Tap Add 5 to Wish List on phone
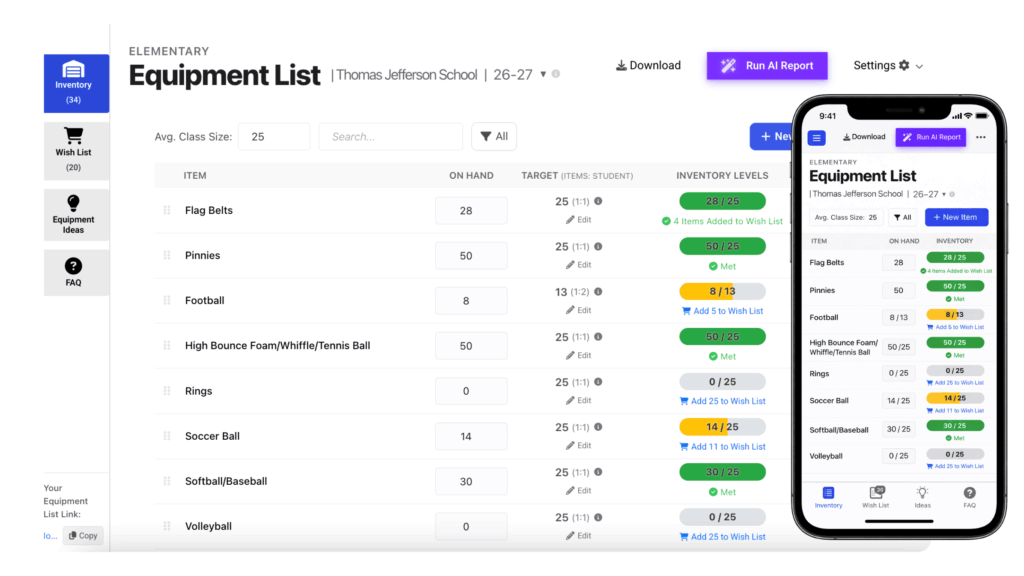The height and width of the screenshot is (576, 1024). [x=955, y=327]
